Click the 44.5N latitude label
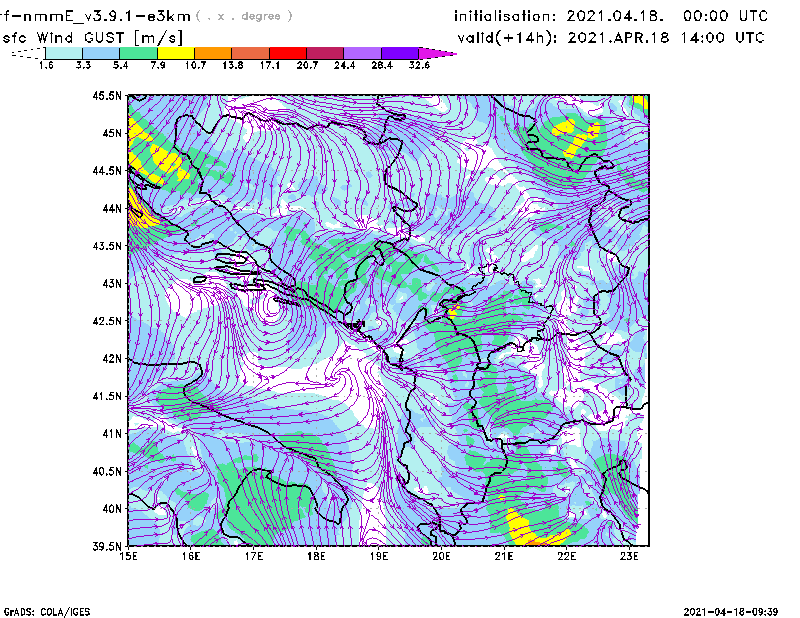 [x=107, y=170]
